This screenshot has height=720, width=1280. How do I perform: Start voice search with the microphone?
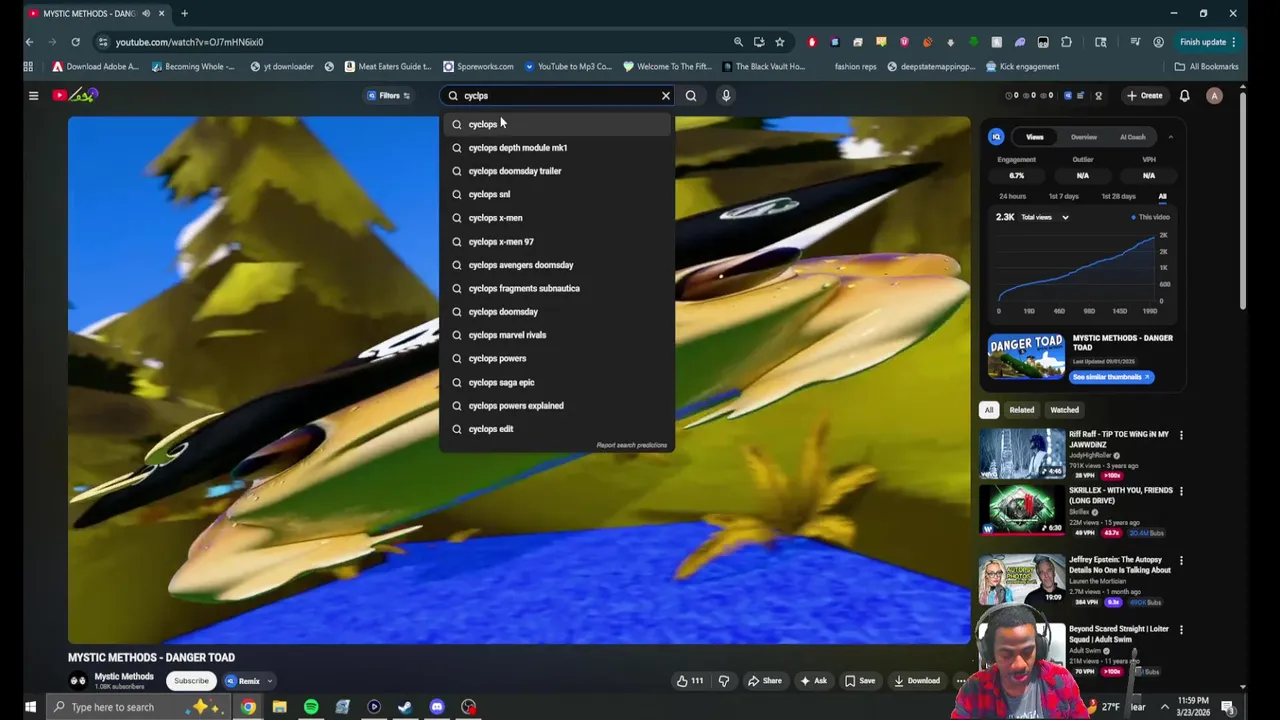click(x=726, y=96)
